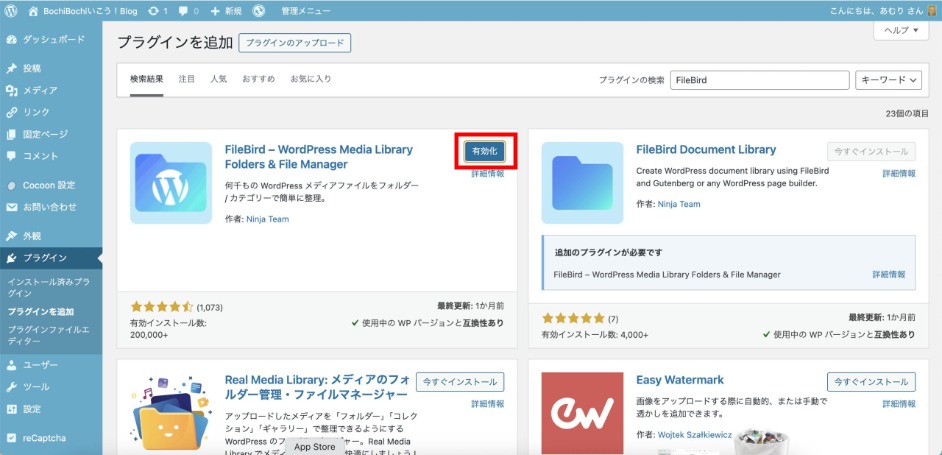Click the Easy Watermark plugin title
Screen dimensions: 942x455
pyautogui.click(x=680, y=380)
